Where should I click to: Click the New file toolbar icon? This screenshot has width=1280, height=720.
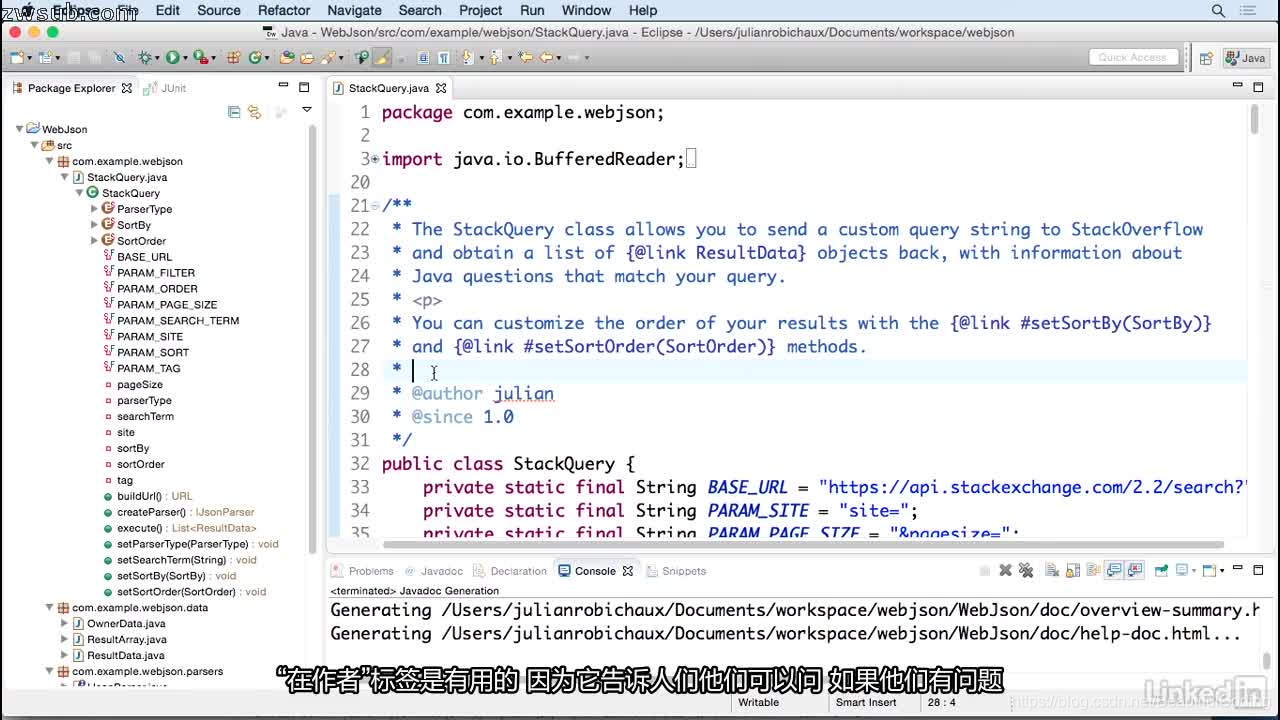tap(17, 57)
